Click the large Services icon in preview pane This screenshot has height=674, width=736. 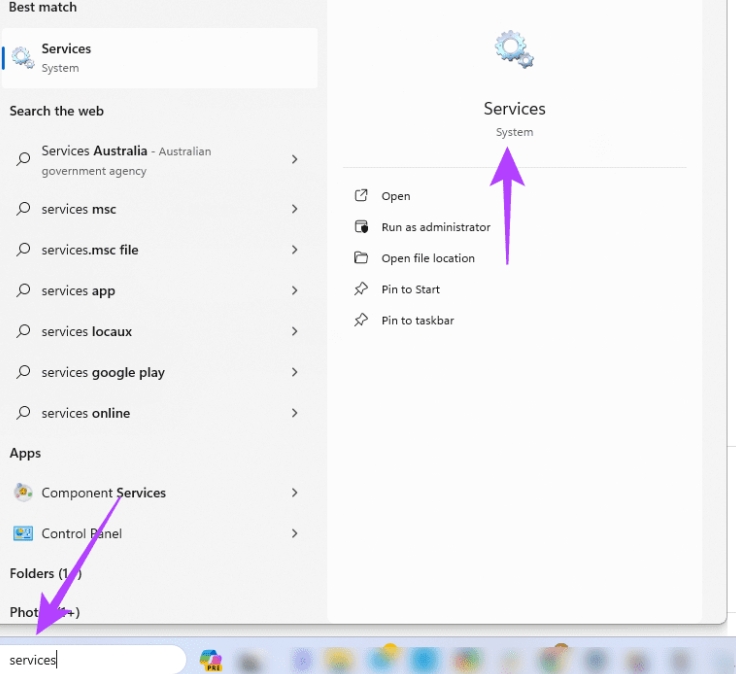[514, 50]
